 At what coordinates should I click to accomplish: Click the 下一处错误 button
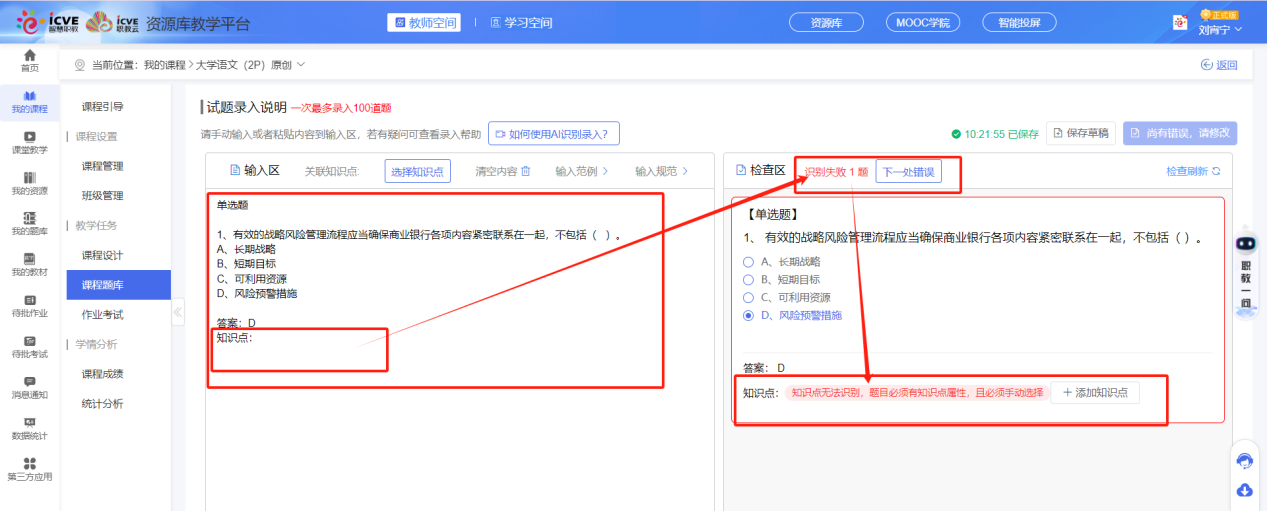coord(908,172)
